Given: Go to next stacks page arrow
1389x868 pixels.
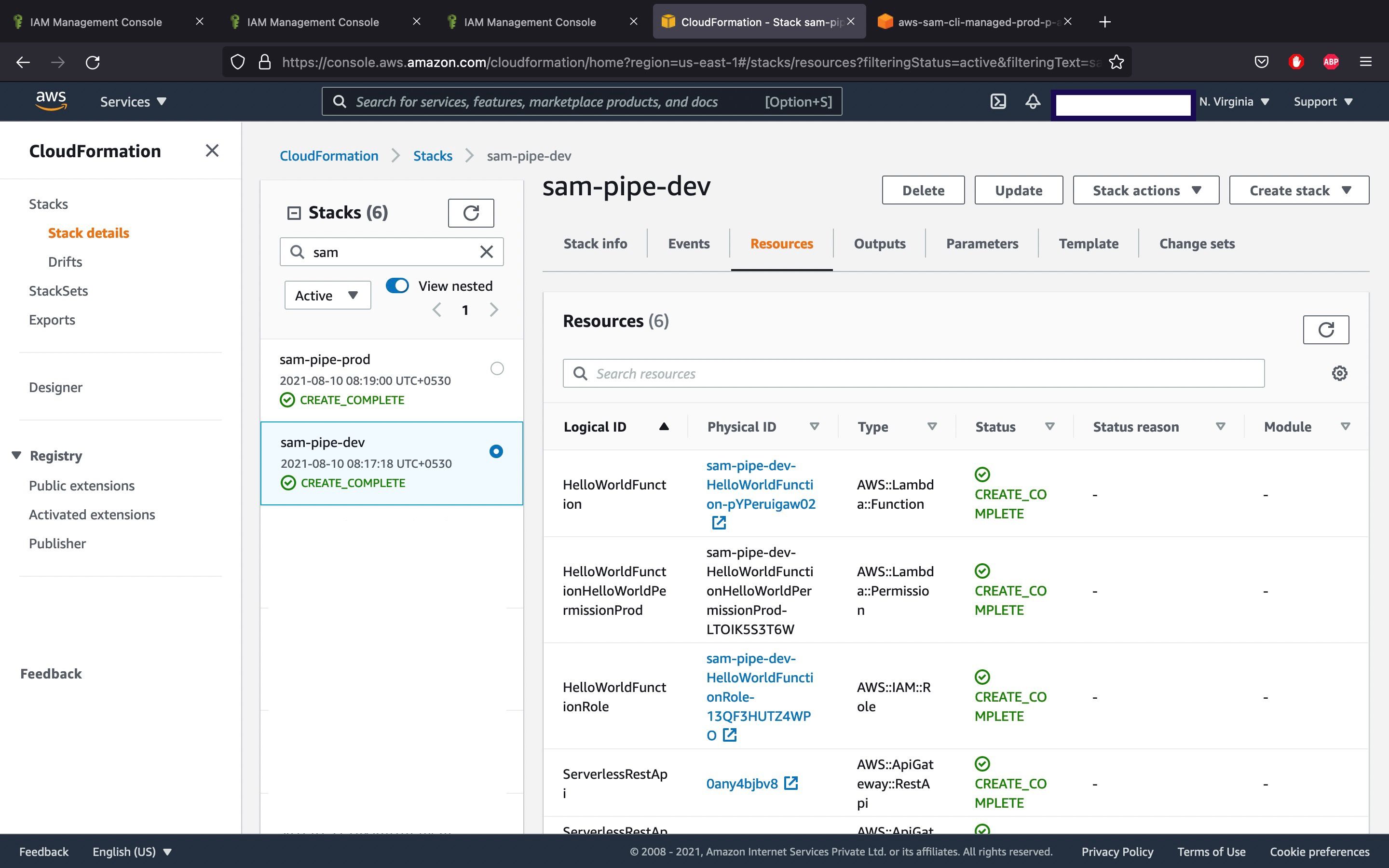Looking at the screenshot, I should click(x=493, y=310).
